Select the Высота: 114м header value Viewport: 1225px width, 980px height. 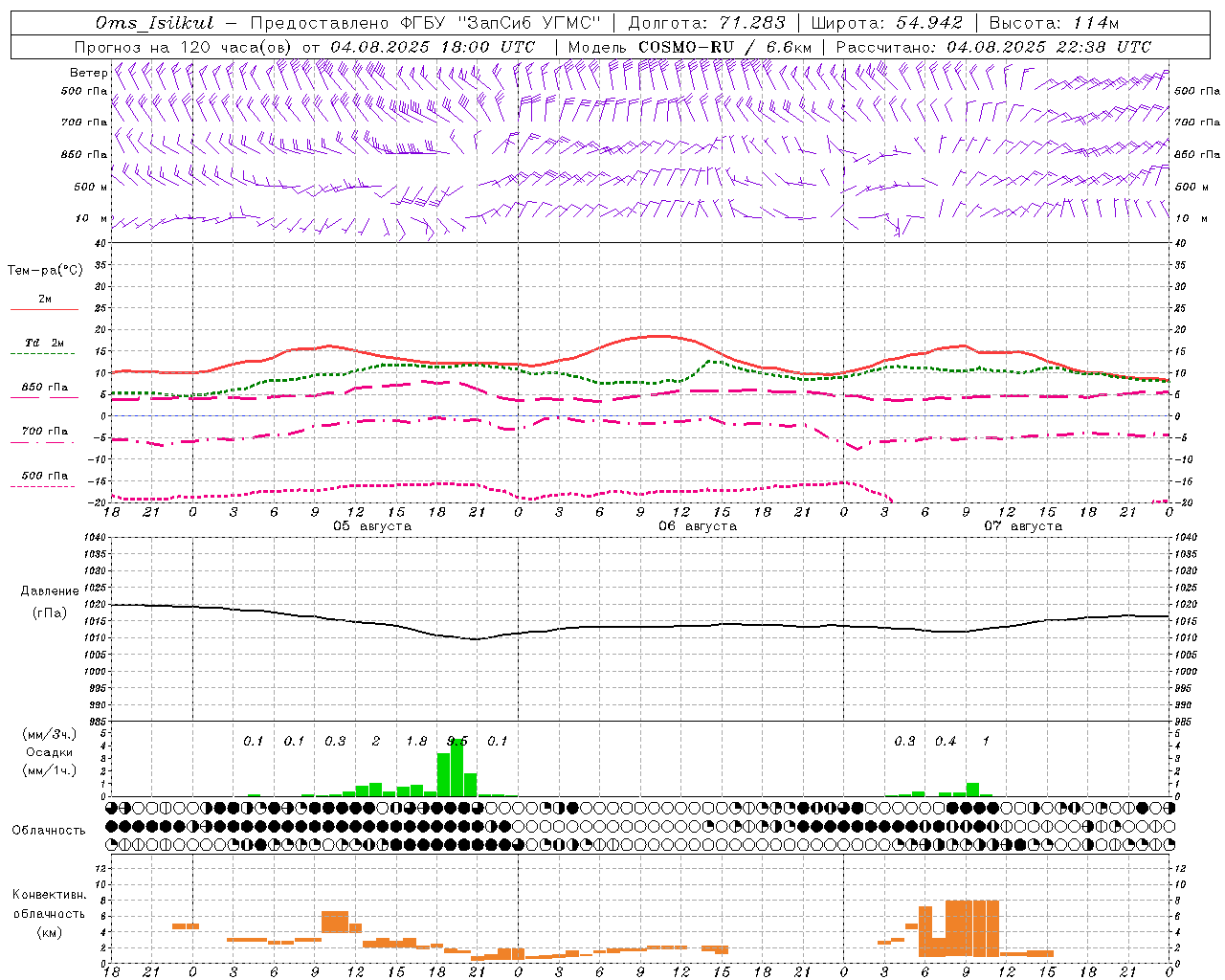point(1054,23)
